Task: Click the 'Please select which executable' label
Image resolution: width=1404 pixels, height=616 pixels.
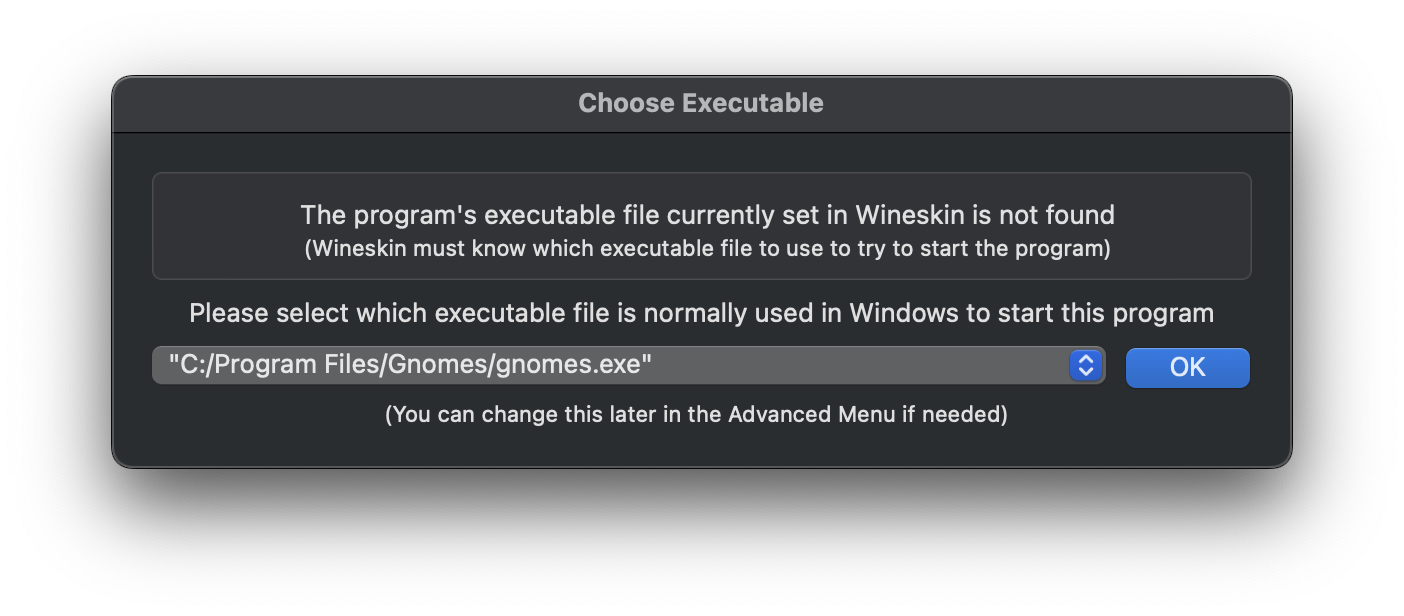Action: click(x=701, y=313)
